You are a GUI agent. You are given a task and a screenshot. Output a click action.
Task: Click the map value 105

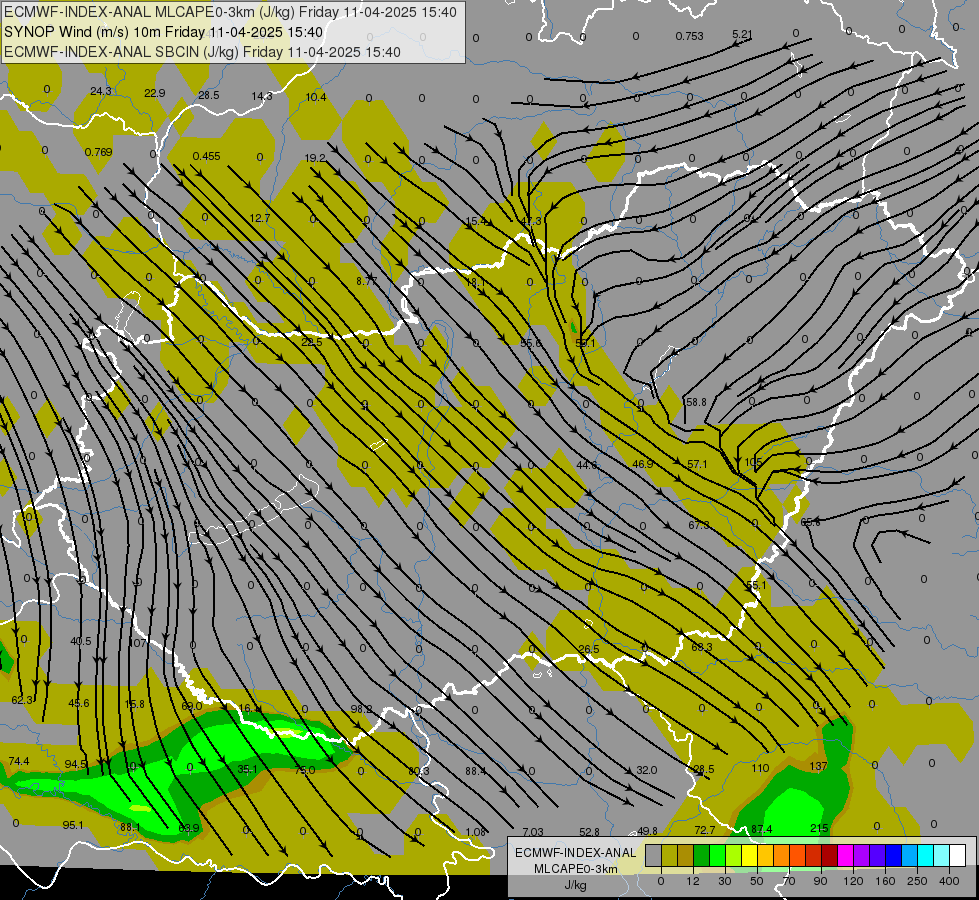click(753, 462)
